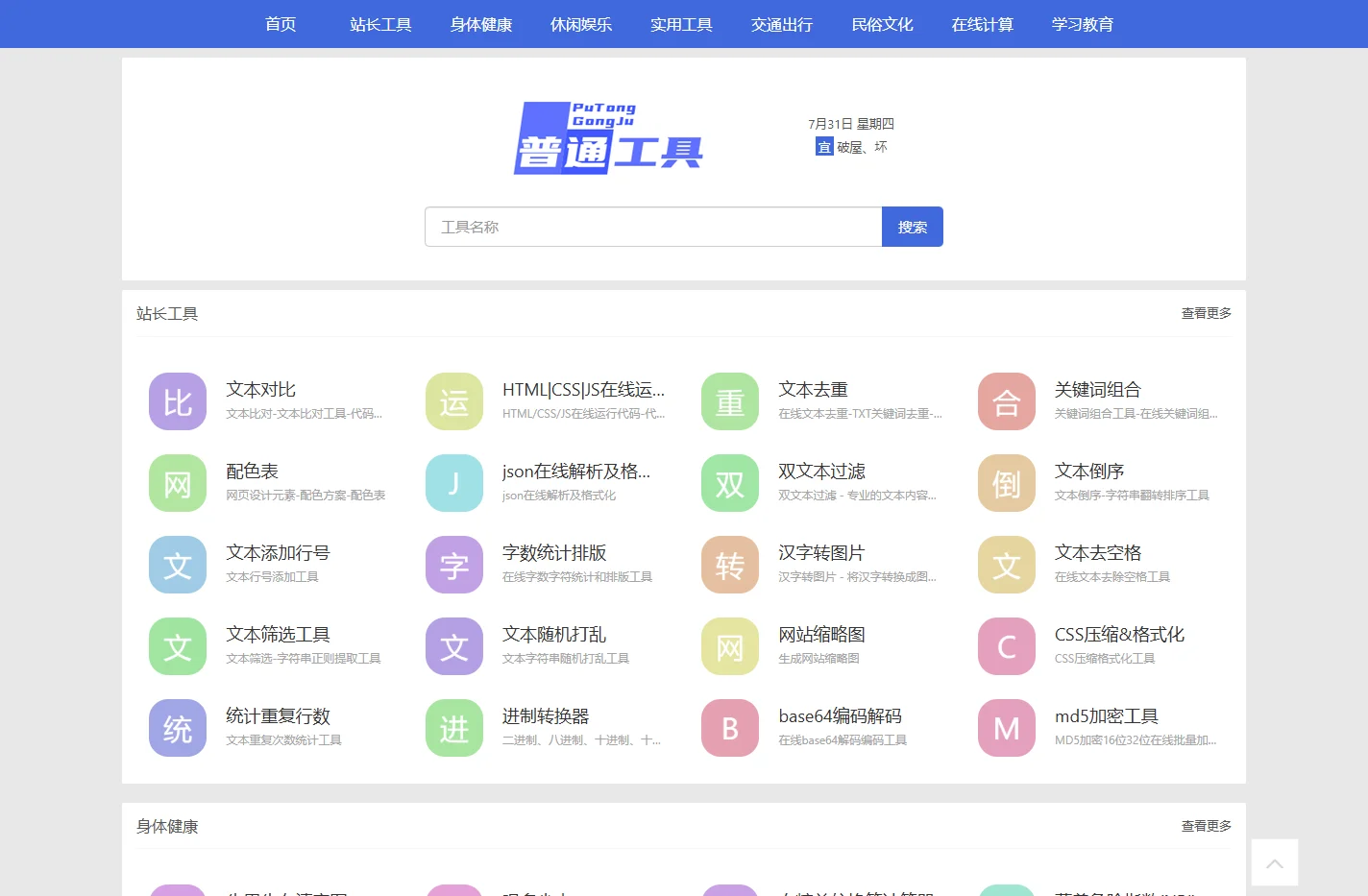The width and height of the screenshot is (1368, 896).
Task: Open the 文本对比 tool icon
Action: 178,401
